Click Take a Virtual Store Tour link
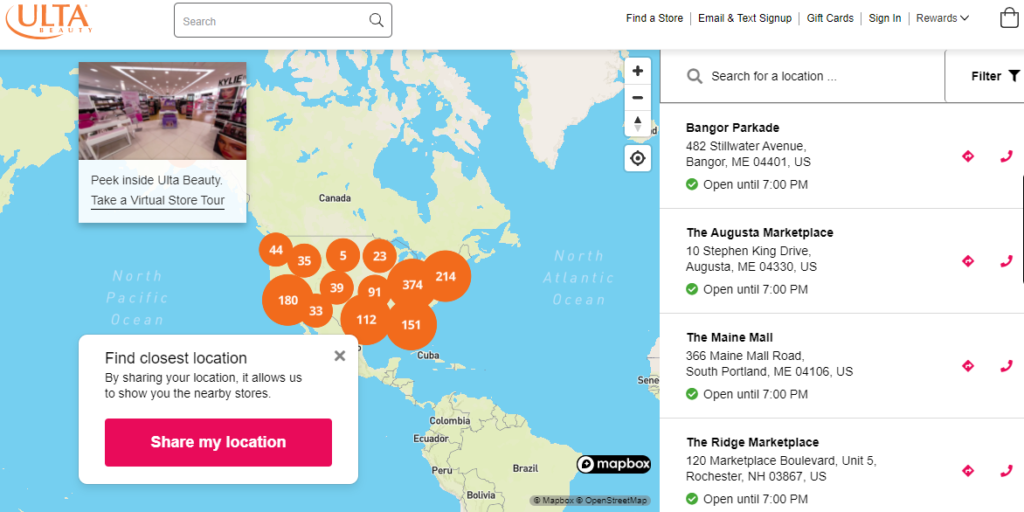 157,200
